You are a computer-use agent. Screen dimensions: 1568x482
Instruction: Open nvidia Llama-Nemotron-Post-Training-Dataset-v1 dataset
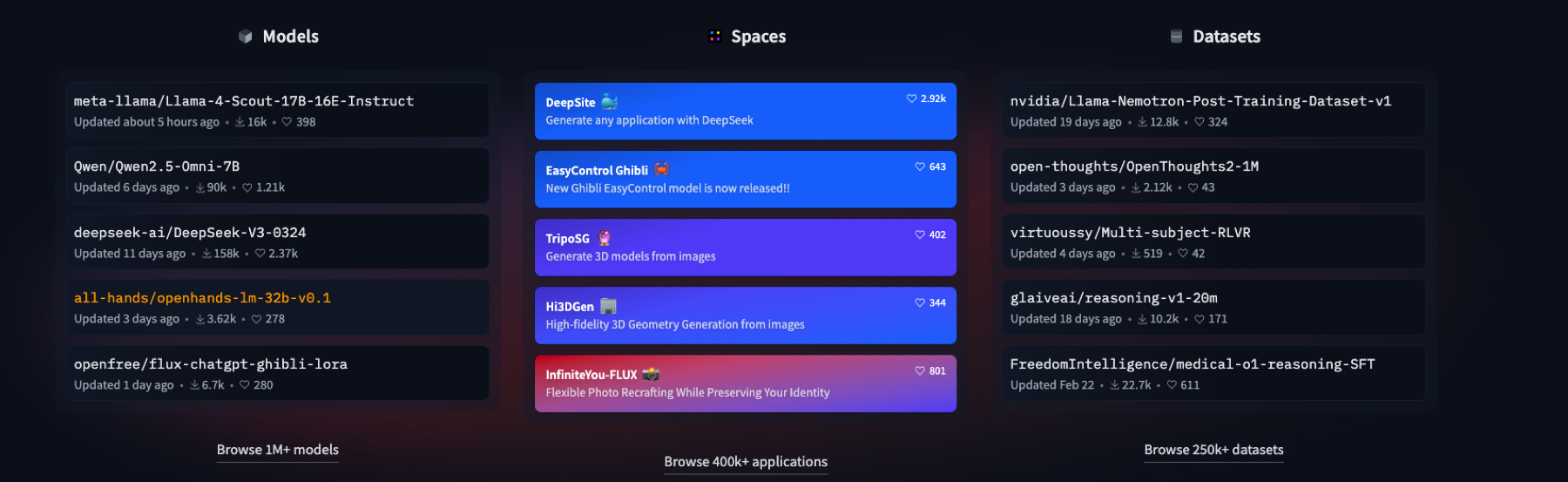pyautogui.click(x=1213, y=110)
